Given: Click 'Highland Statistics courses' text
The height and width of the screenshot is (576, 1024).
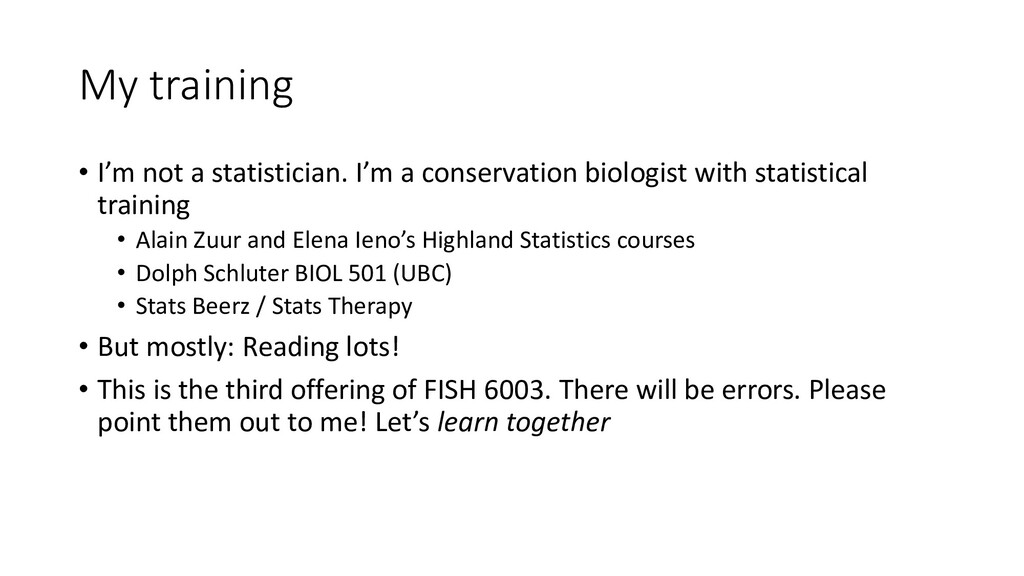Looking at the screenshot, I should pyautogui.click(x=558, y=240).
